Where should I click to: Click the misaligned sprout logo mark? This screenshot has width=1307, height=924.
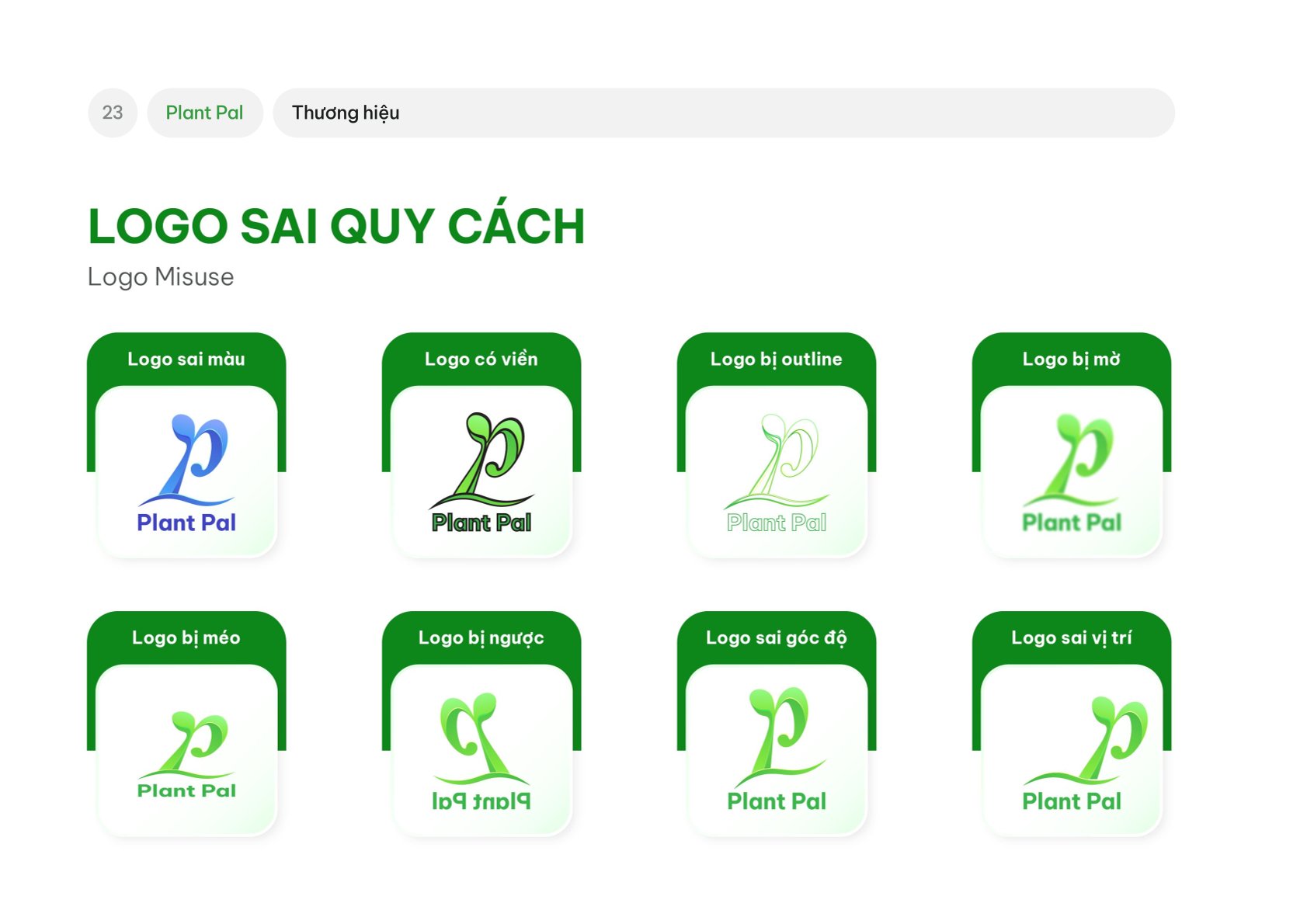click(x=1087, y=739)
